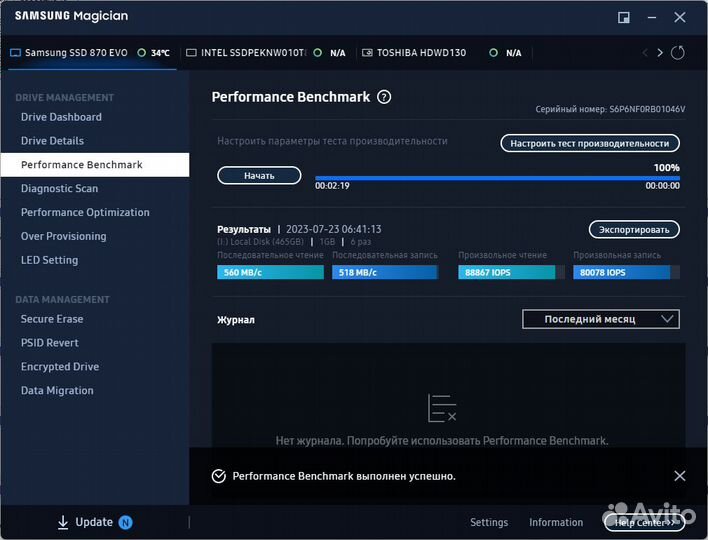The image size is (708, 540).
Task: Open Secure Erase
Action: tap(52, 319)
